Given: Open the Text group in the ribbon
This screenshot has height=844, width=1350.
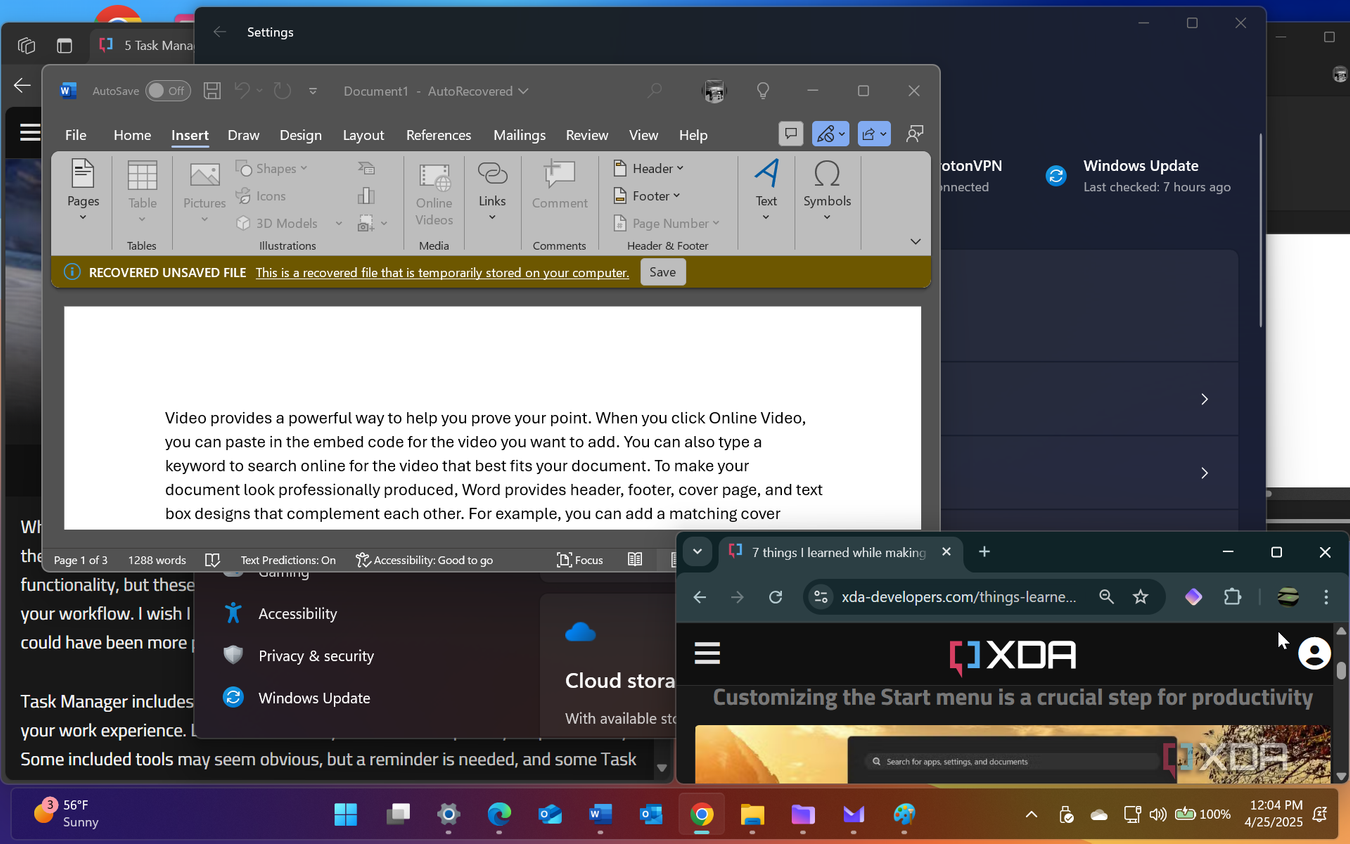Looking at the screenshot, I should [766, 190].
